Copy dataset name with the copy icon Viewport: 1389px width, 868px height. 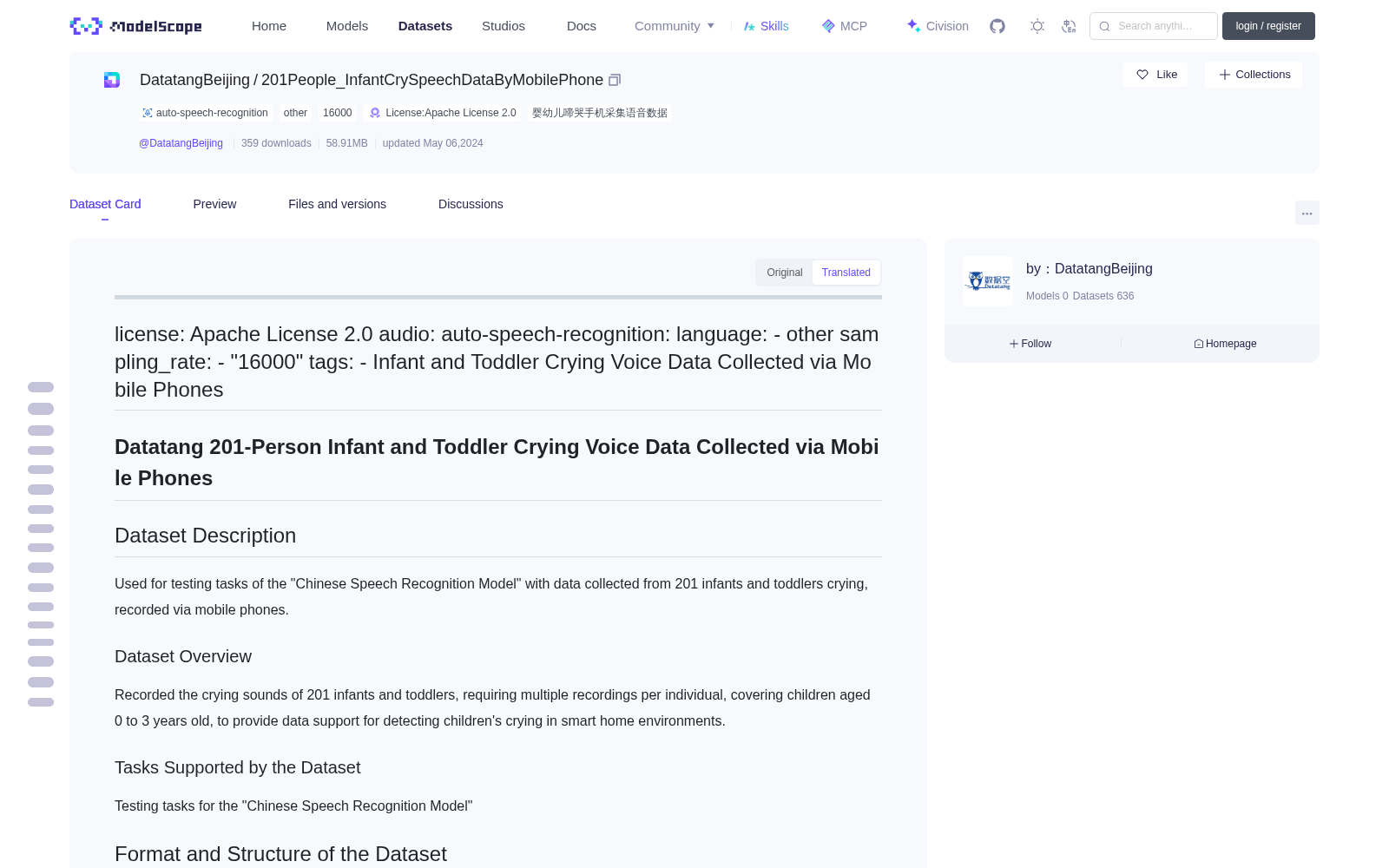pos(615,80)
